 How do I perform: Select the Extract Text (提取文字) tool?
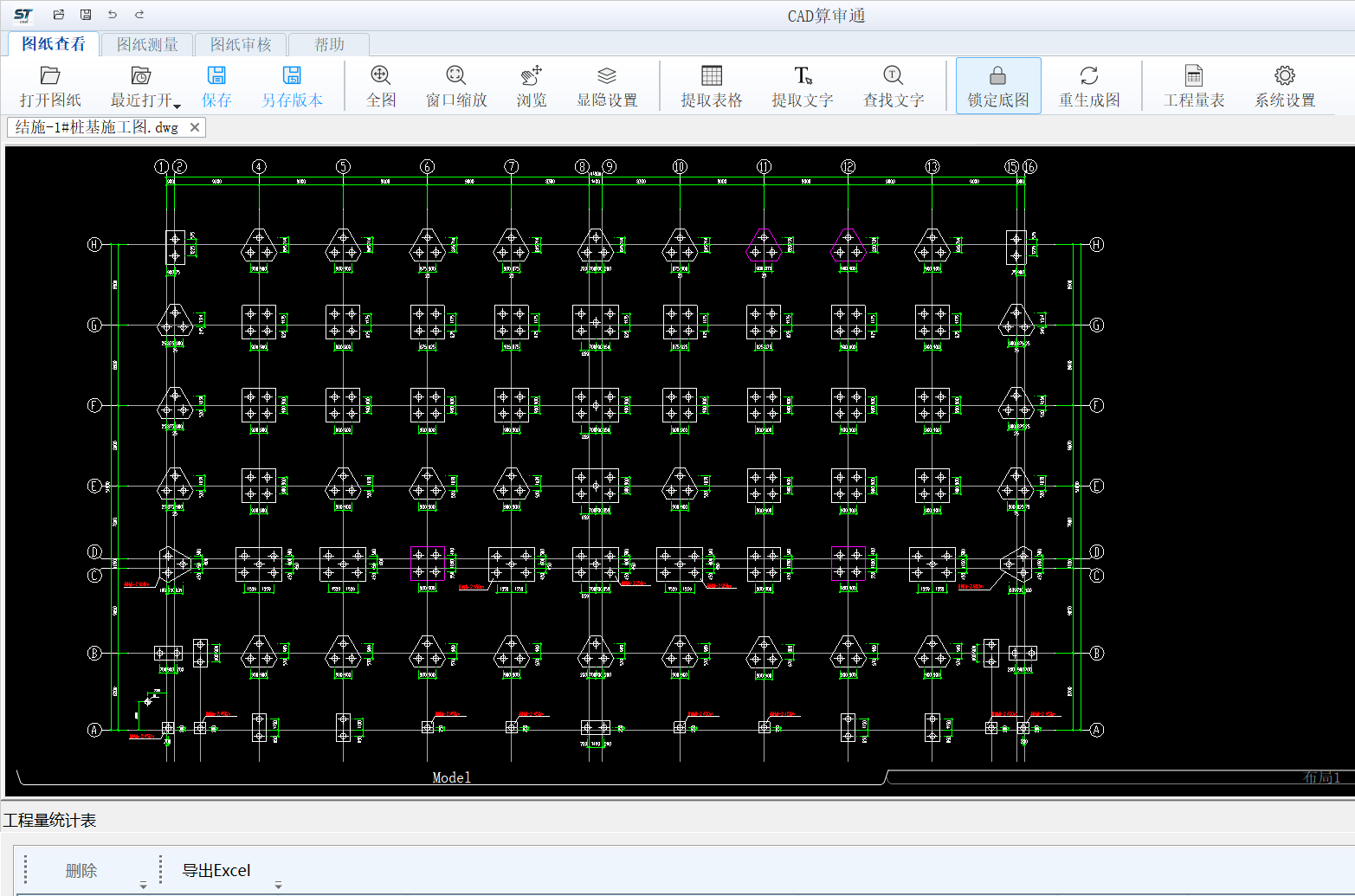coord(803,76)
